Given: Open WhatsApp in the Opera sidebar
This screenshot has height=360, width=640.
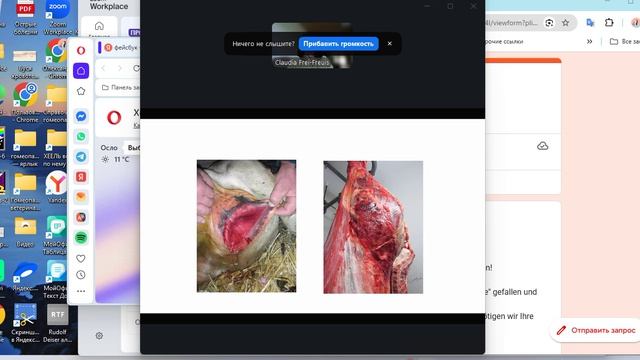Looking at the screenshot, I should pos(81,136).
